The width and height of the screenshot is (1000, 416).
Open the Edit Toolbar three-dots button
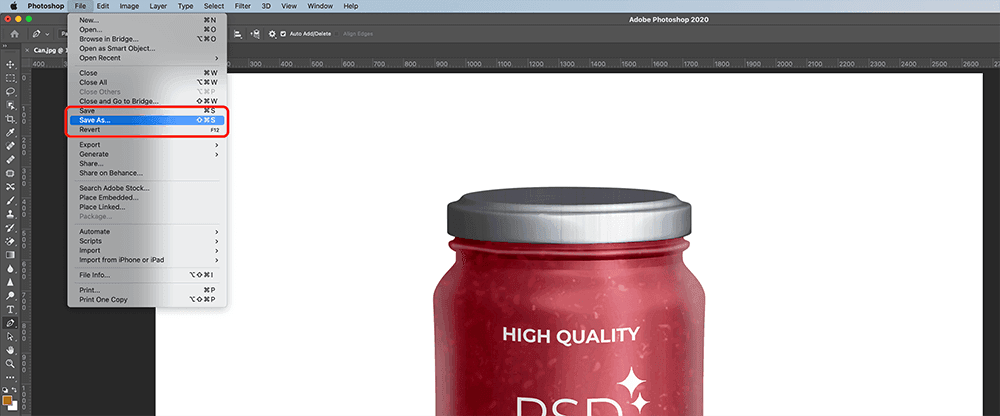10,377
